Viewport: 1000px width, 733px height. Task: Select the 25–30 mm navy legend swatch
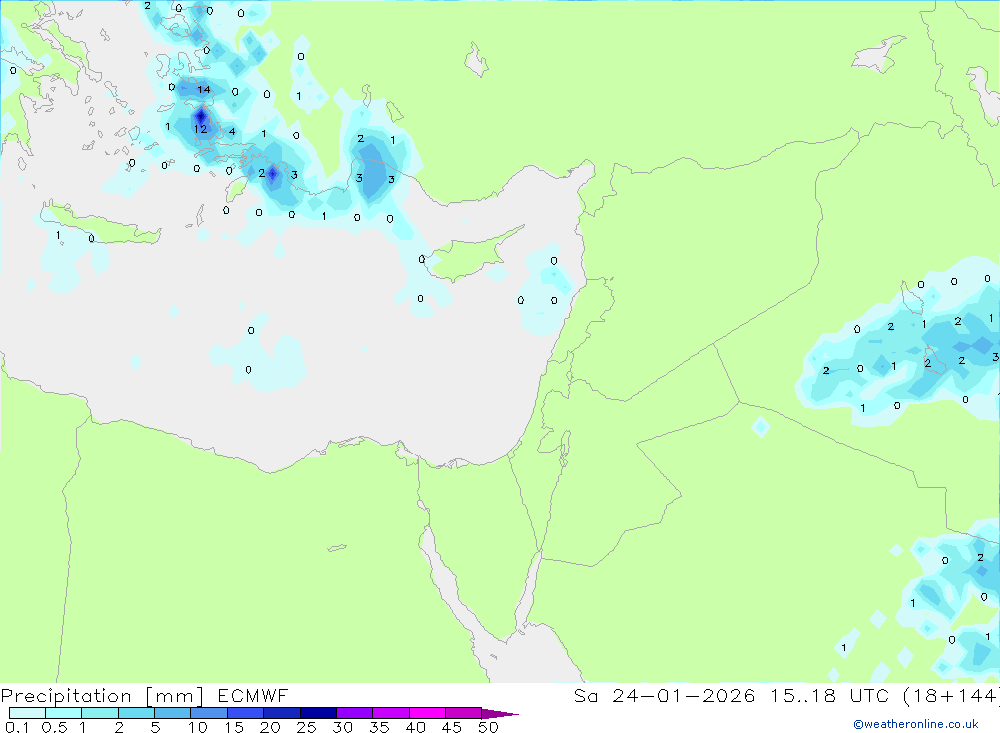point(318,713)
